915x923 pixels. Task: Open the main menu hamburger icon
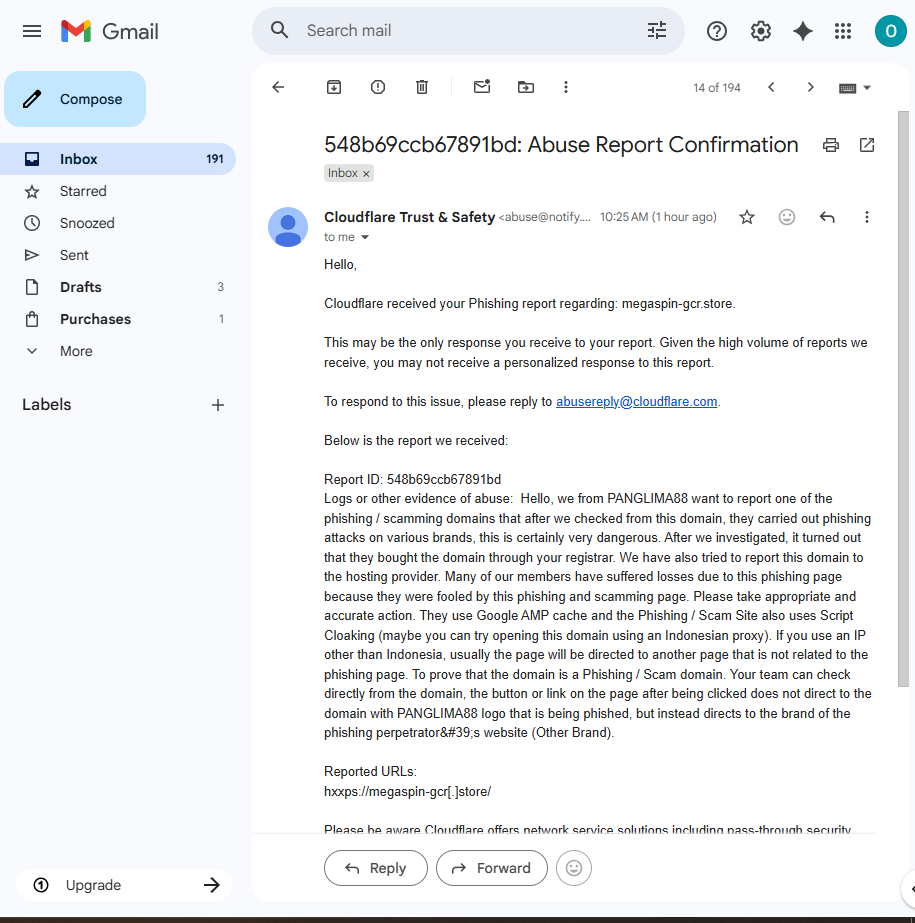pos(32,31)
